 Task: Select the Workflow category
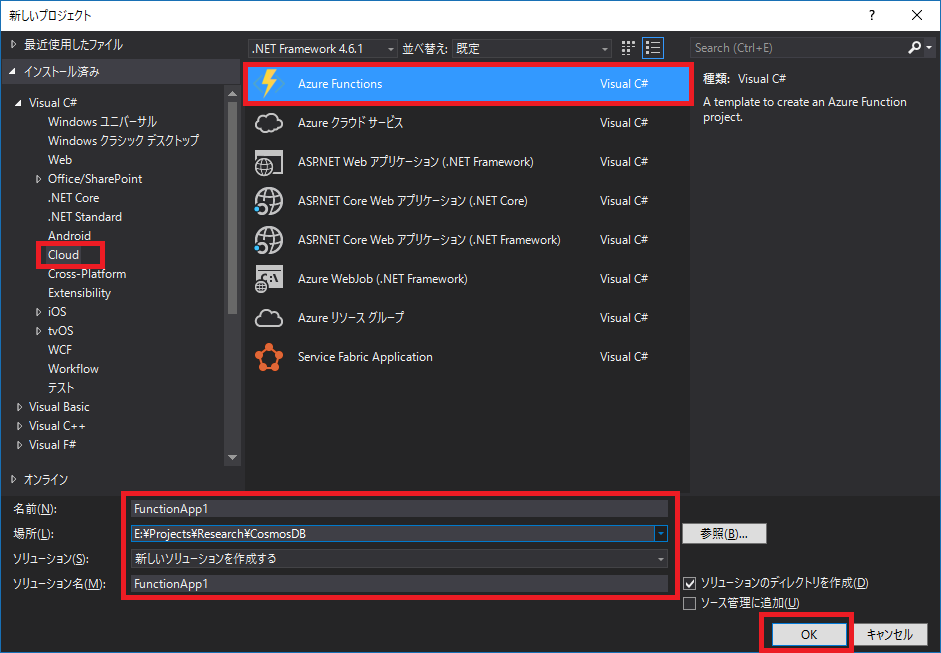tap(73, 369)
